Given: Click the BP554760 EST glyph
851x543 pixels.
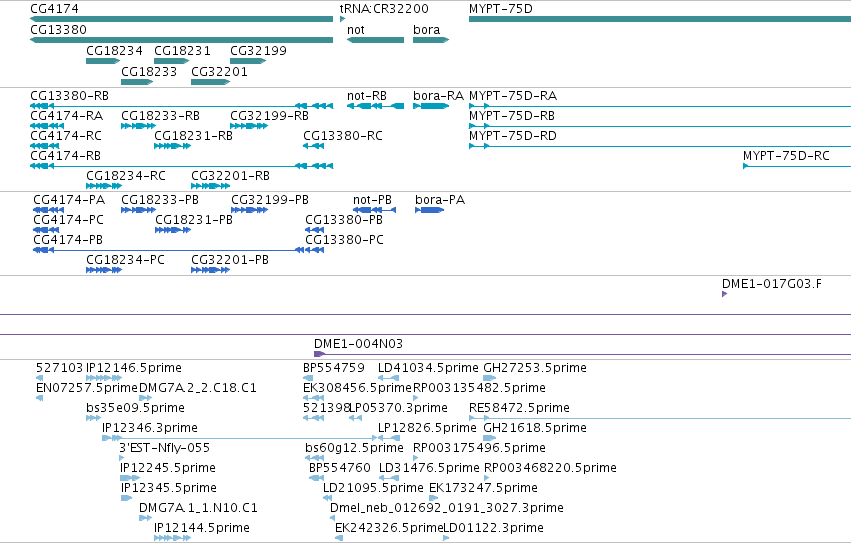Looking at the screenshot, I should (x=316, y=479).
